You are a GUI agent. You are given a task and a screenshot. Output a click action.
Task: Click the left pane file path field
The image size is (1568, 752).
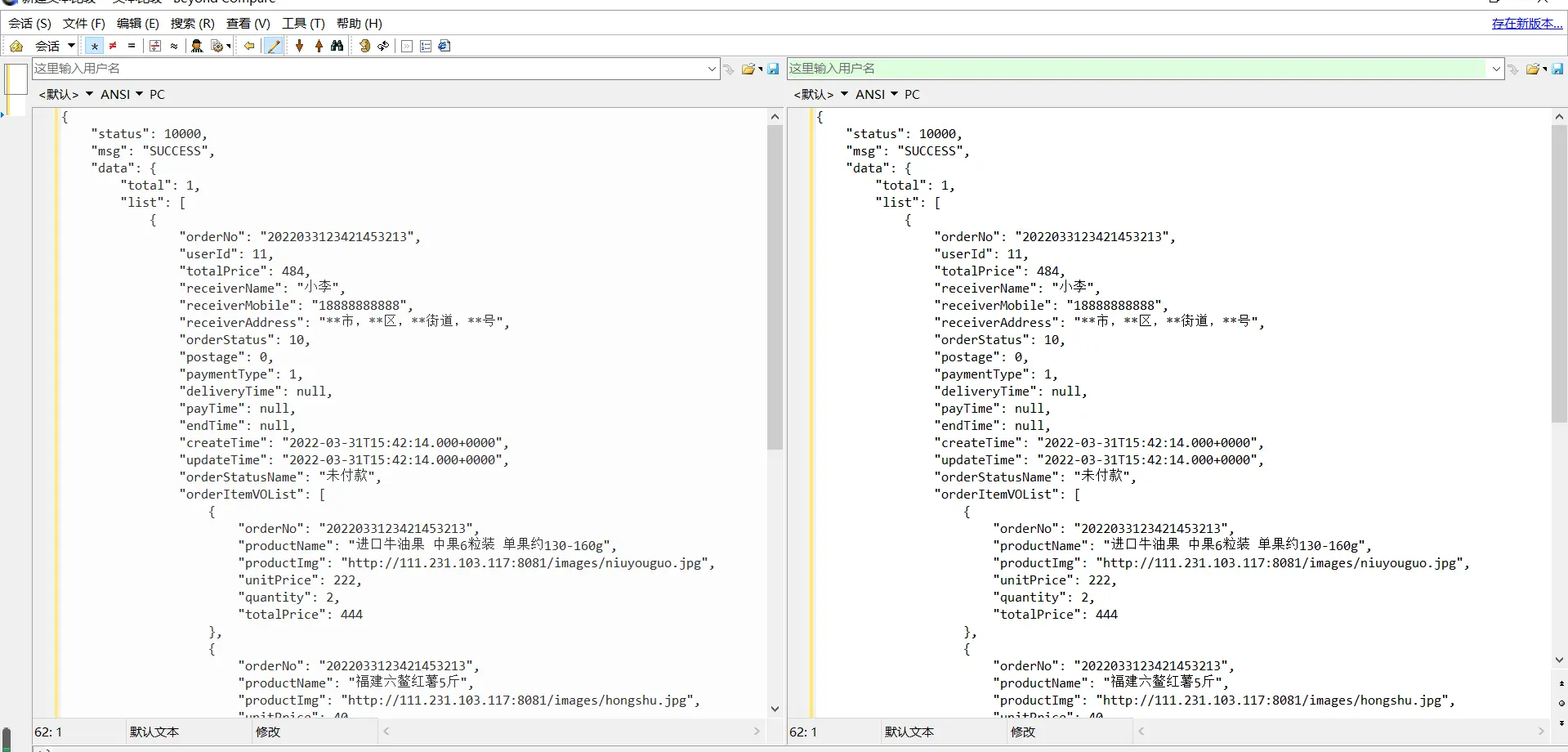tap(368, 69)
